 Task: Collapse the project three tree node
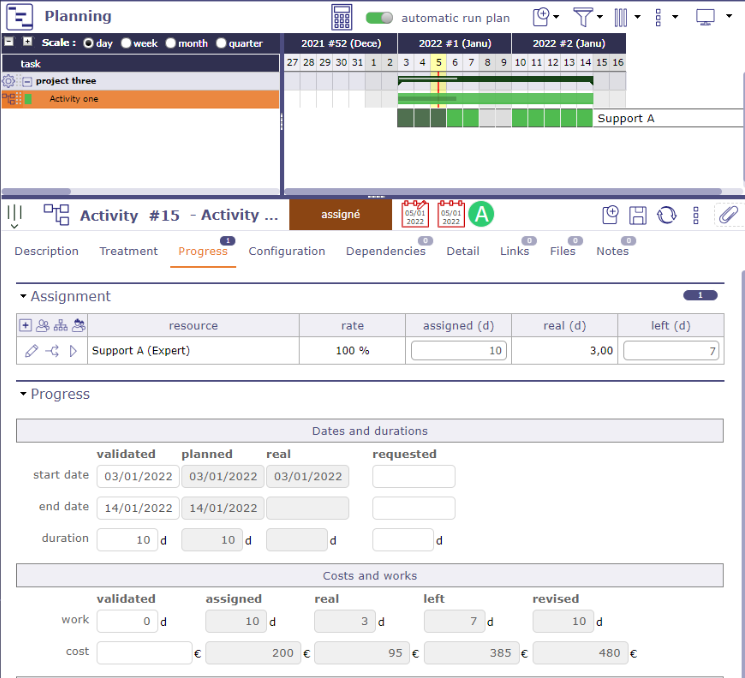point(27,81)
